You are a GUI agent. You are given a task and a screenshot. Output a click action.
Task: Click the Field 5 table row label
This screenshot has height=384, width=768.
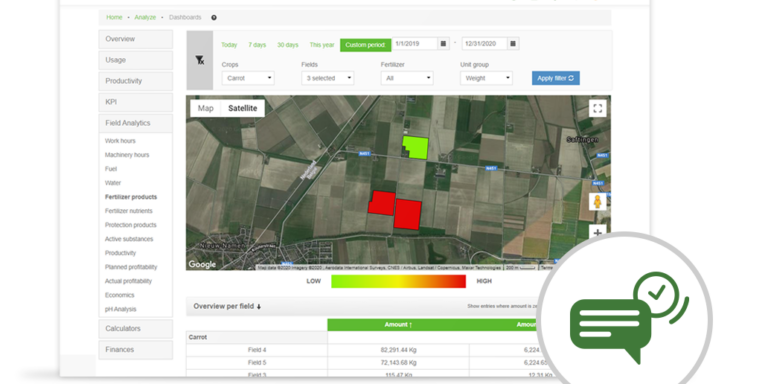(x=257, y=362)
